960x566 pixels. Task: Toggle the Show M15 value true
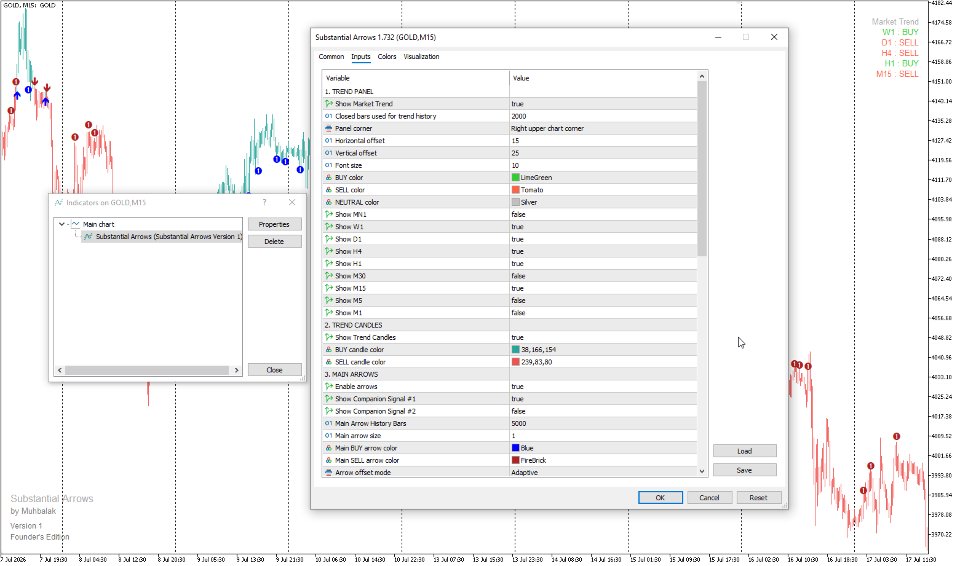point(603,289)
